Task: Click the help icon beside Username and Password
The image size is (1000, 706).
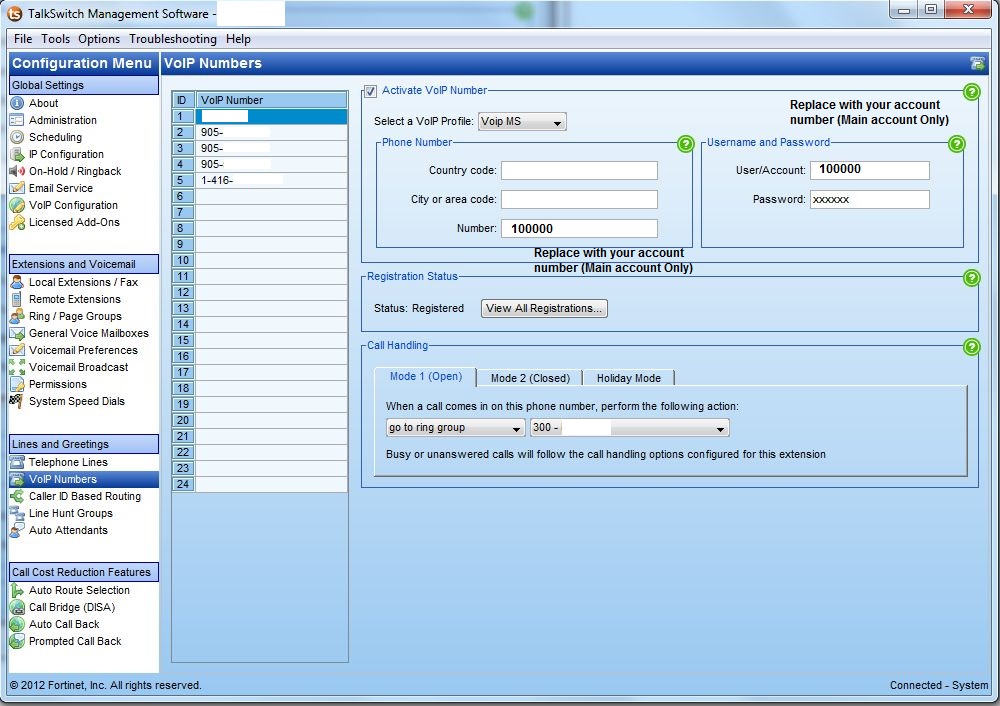Action: click(956, 144)
